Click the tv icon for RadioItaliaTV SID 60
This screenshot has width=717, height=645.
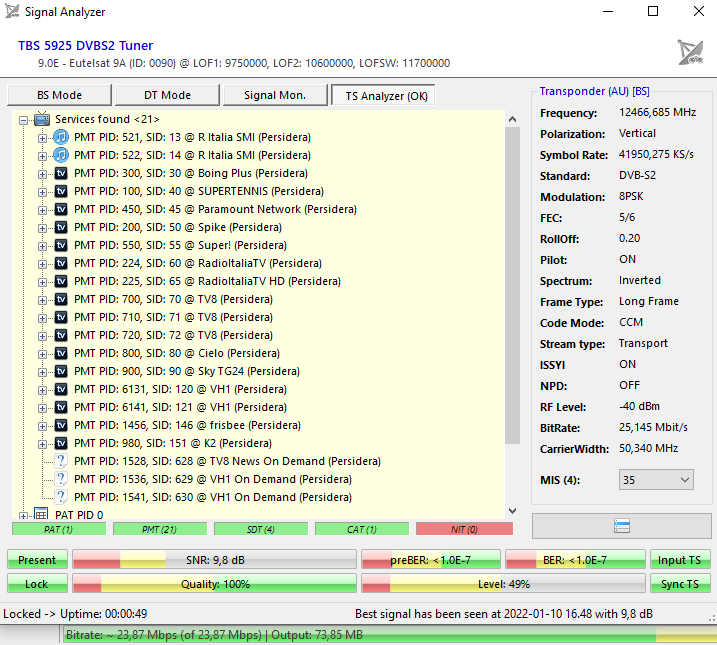tap(61, 263)
